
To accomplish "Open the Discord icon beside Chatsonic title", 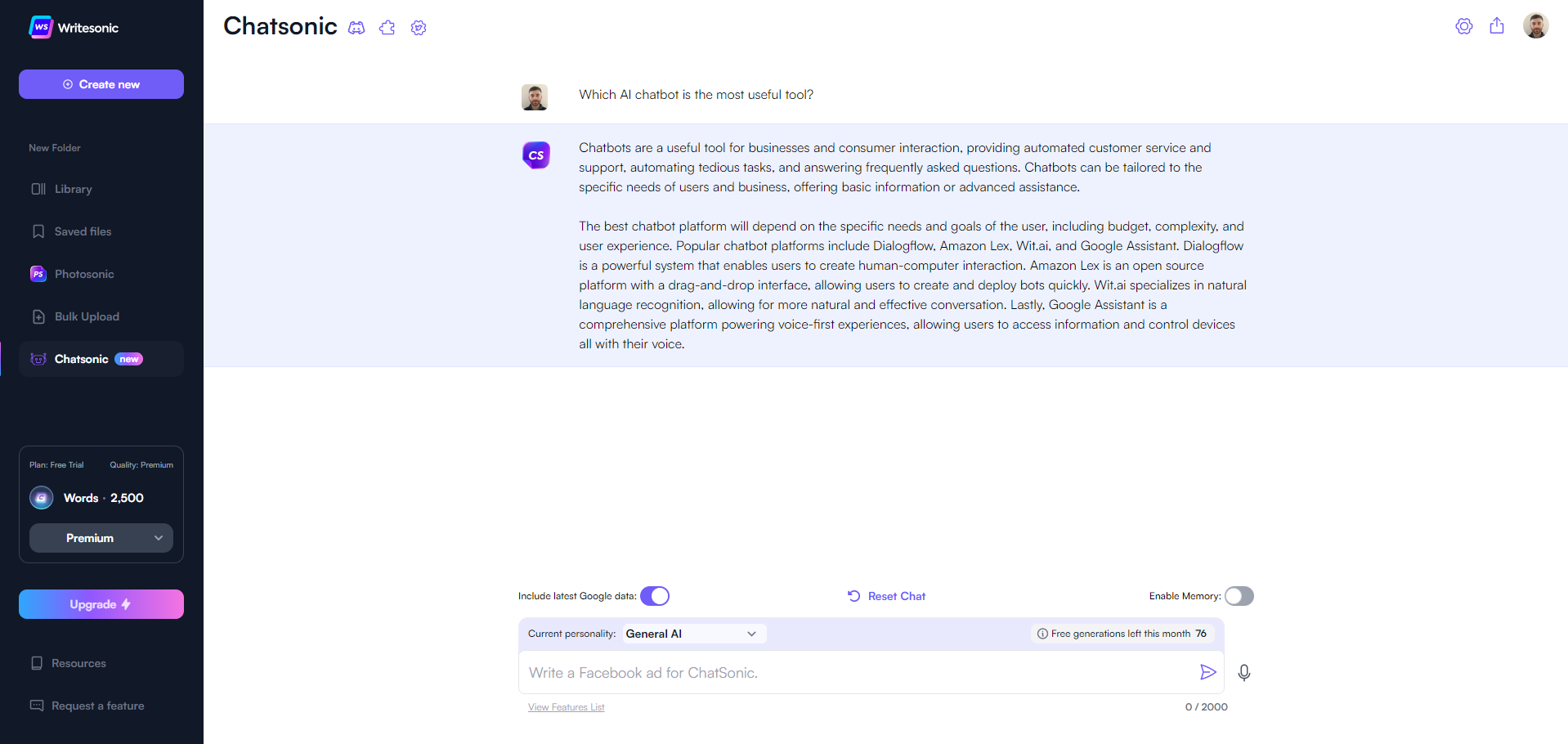I will pos(356,28).
